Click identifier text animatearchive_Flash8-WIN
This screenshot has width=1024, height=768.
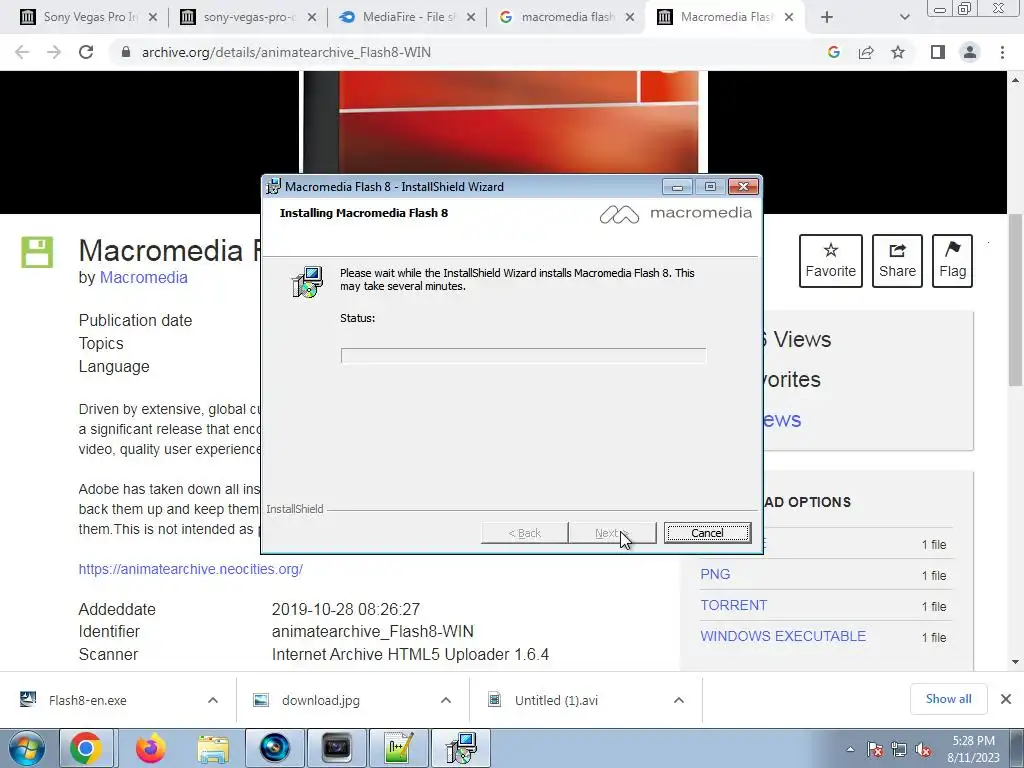pos(372,632)
